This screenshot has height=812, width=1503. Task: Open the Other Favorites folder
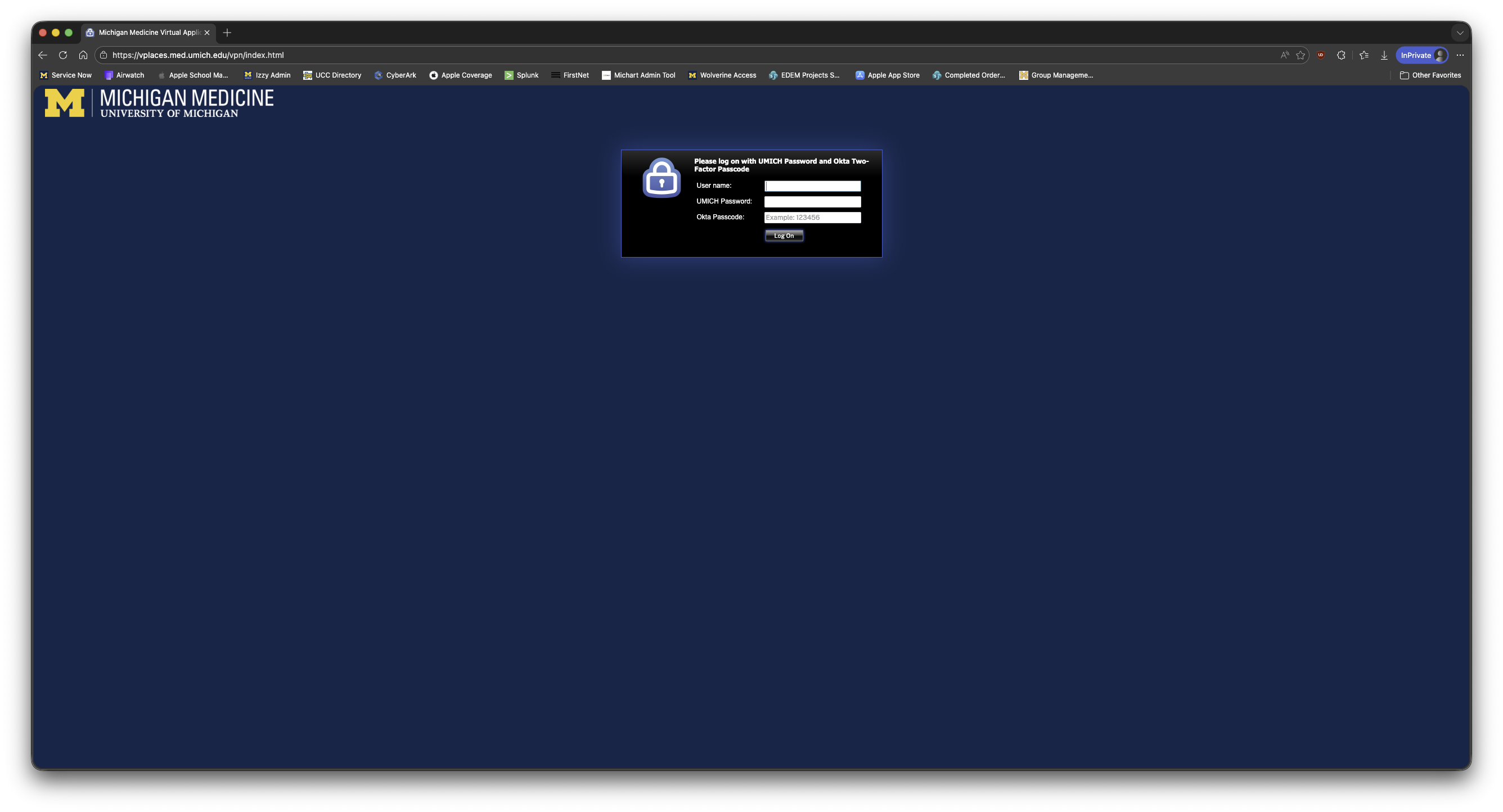pyautogui.click(x=1430, y=75)
